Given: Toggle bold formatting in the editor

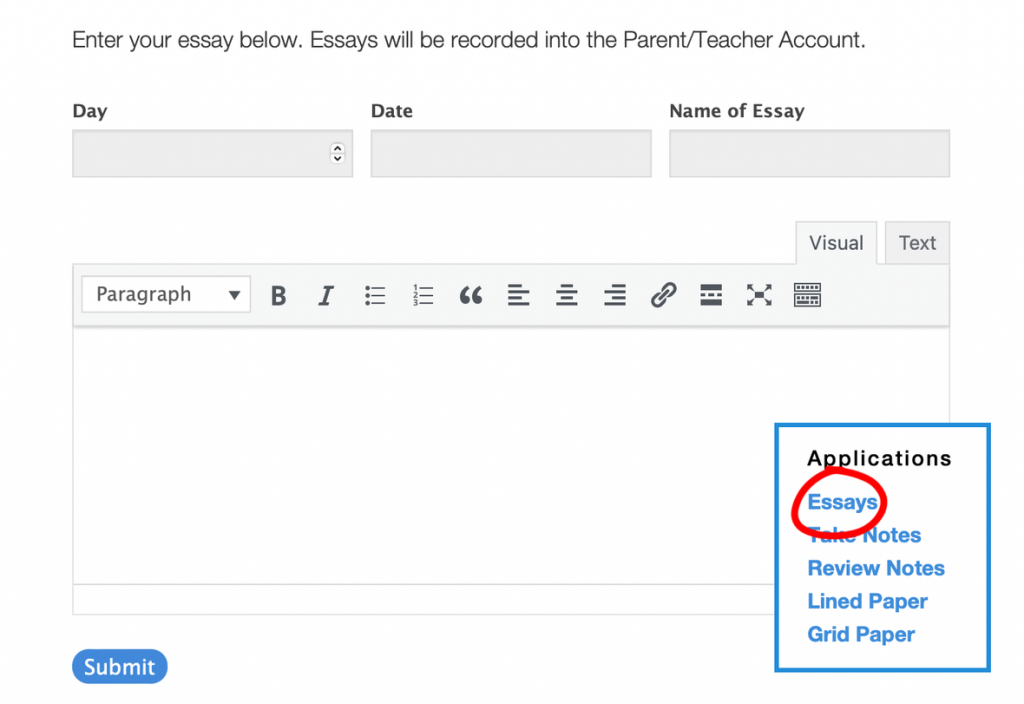Looking at the screenshot, I should tap(279, 295).
